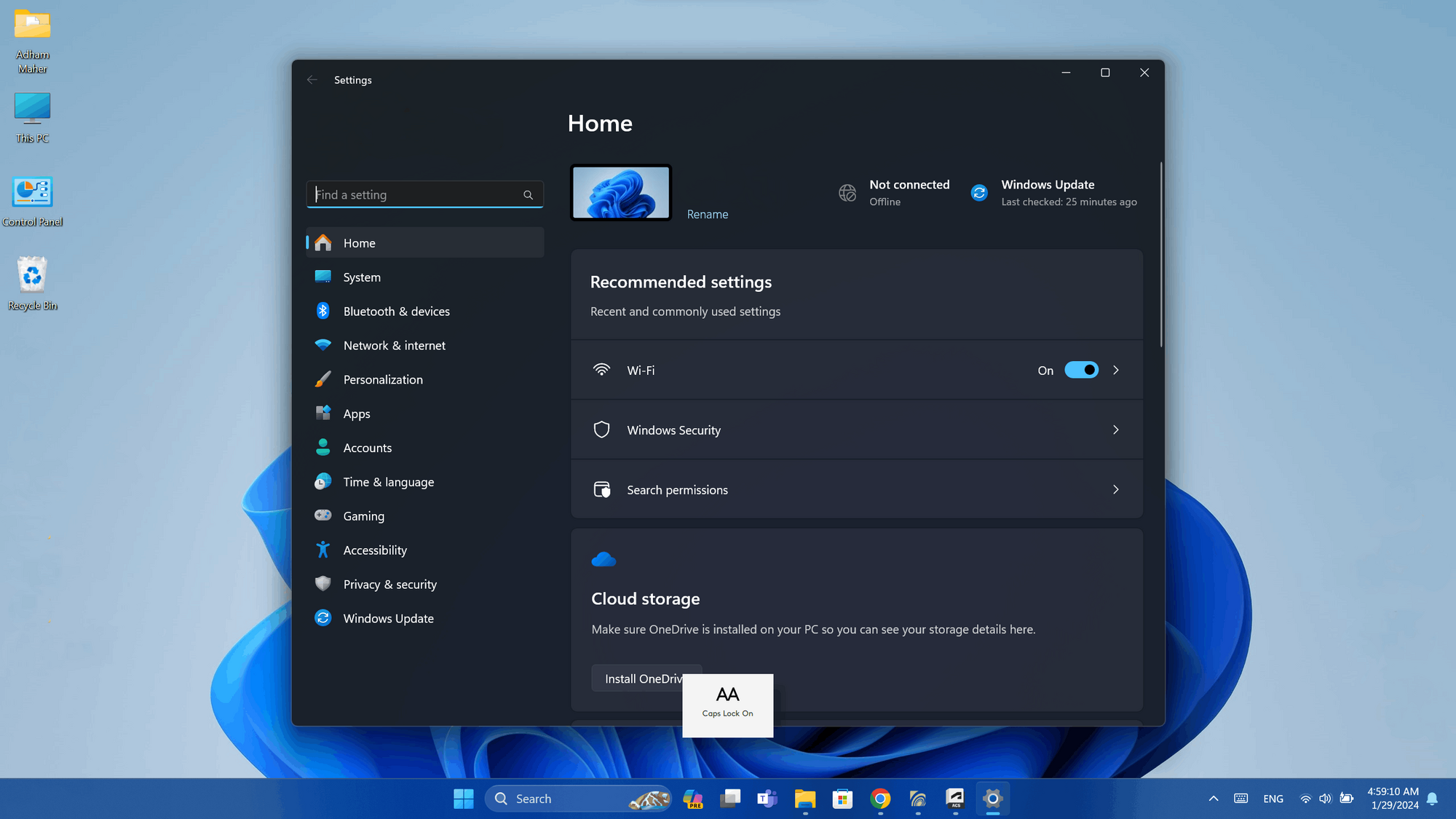
Task: Open File Explorer from the taskbar
Action: click(x=805, y=799)
